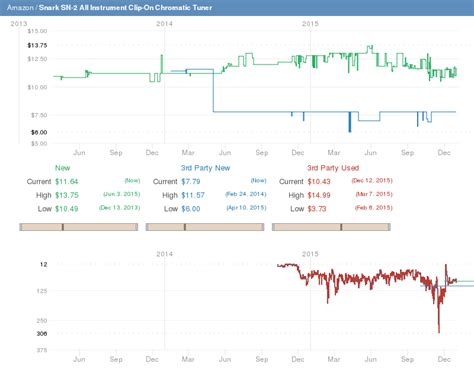Click the 3rd Party Used price range slider

331,227
